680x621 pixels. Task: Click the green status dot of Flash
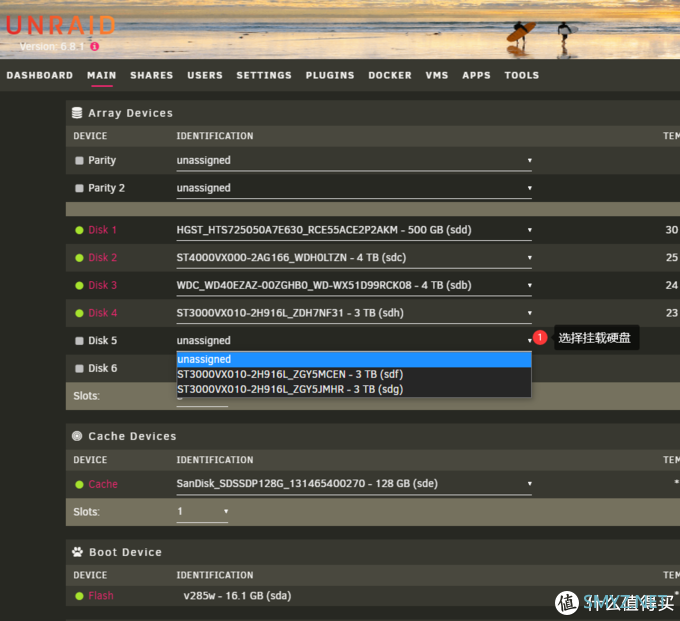coord(79,596)
